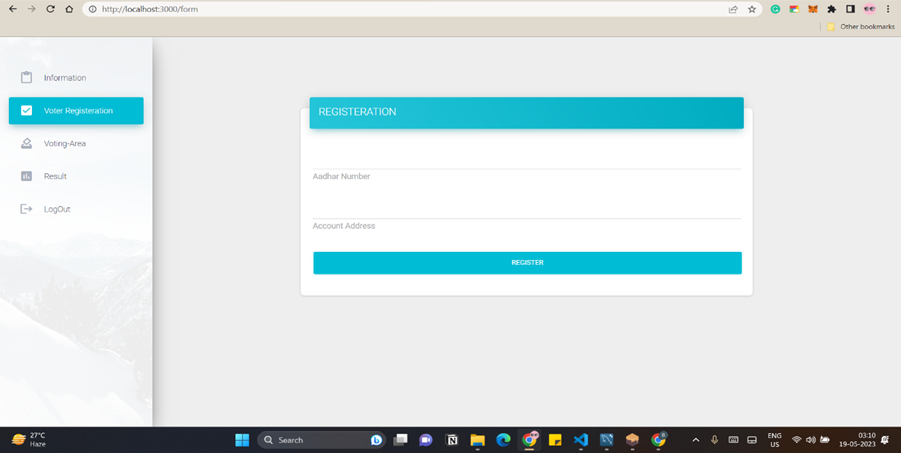Open the brown box app in the taskbar
Image resolution: width=901 pixels, height=453 pixels.
[x=632, y=440]
